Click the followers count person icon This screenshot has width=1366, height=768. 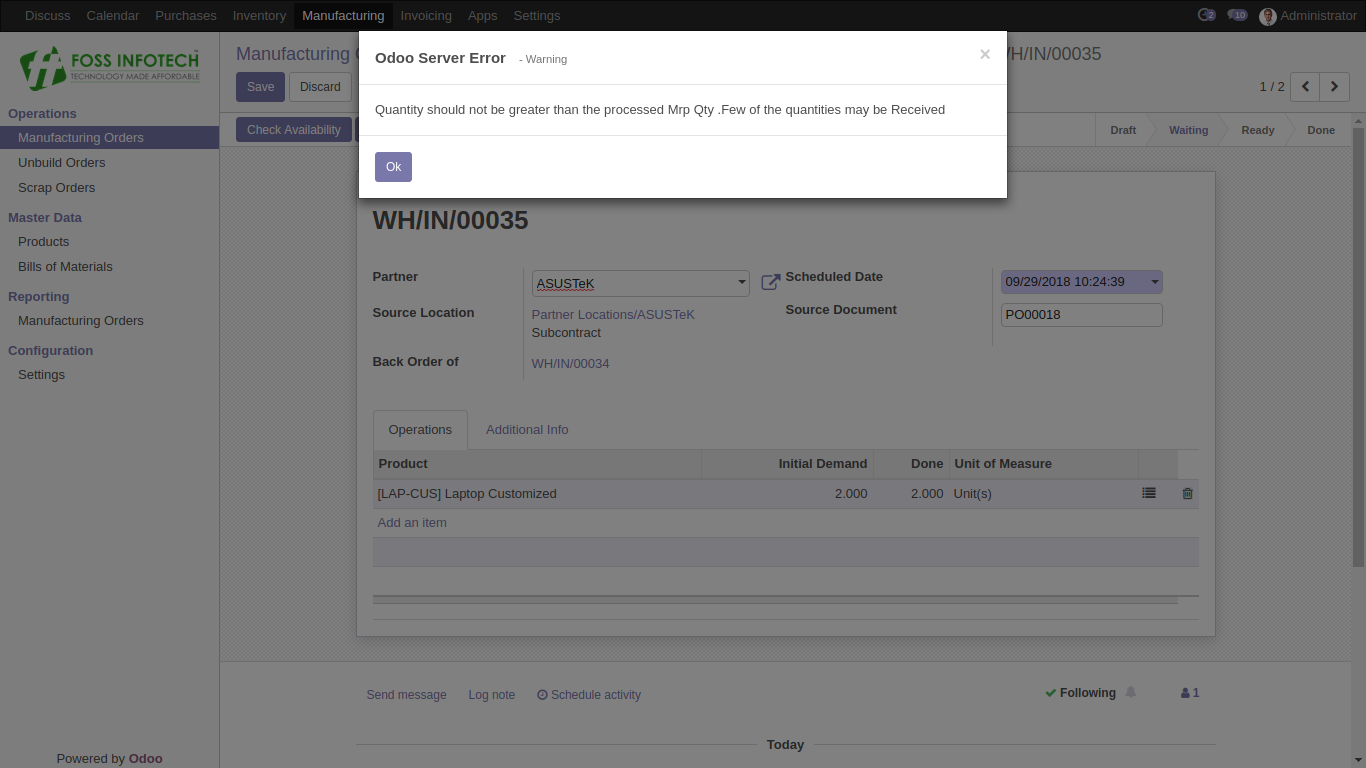(x=1190, y=693)
